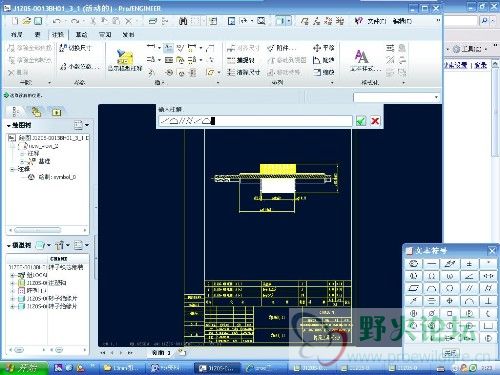Screen dimensions: 500x375
Task: Open the text style AA tool
Action: pos(362,60)
